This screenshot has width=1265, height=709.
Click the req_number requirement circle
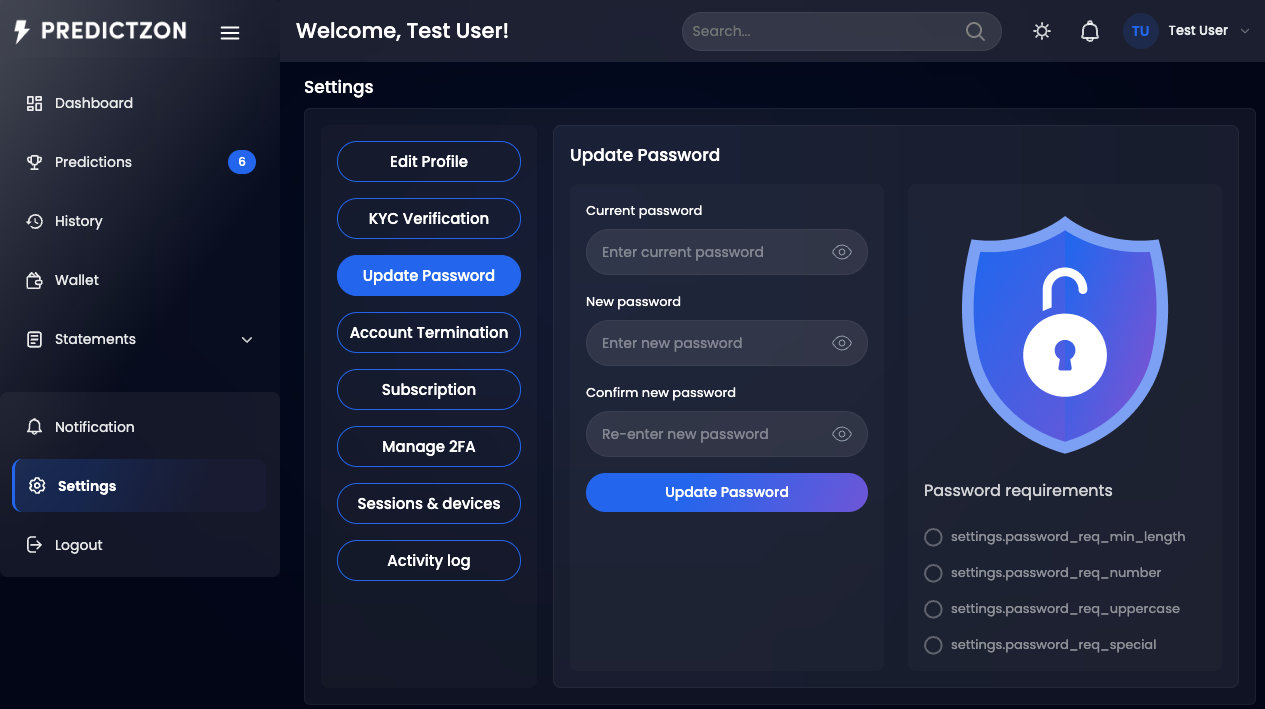933,573
